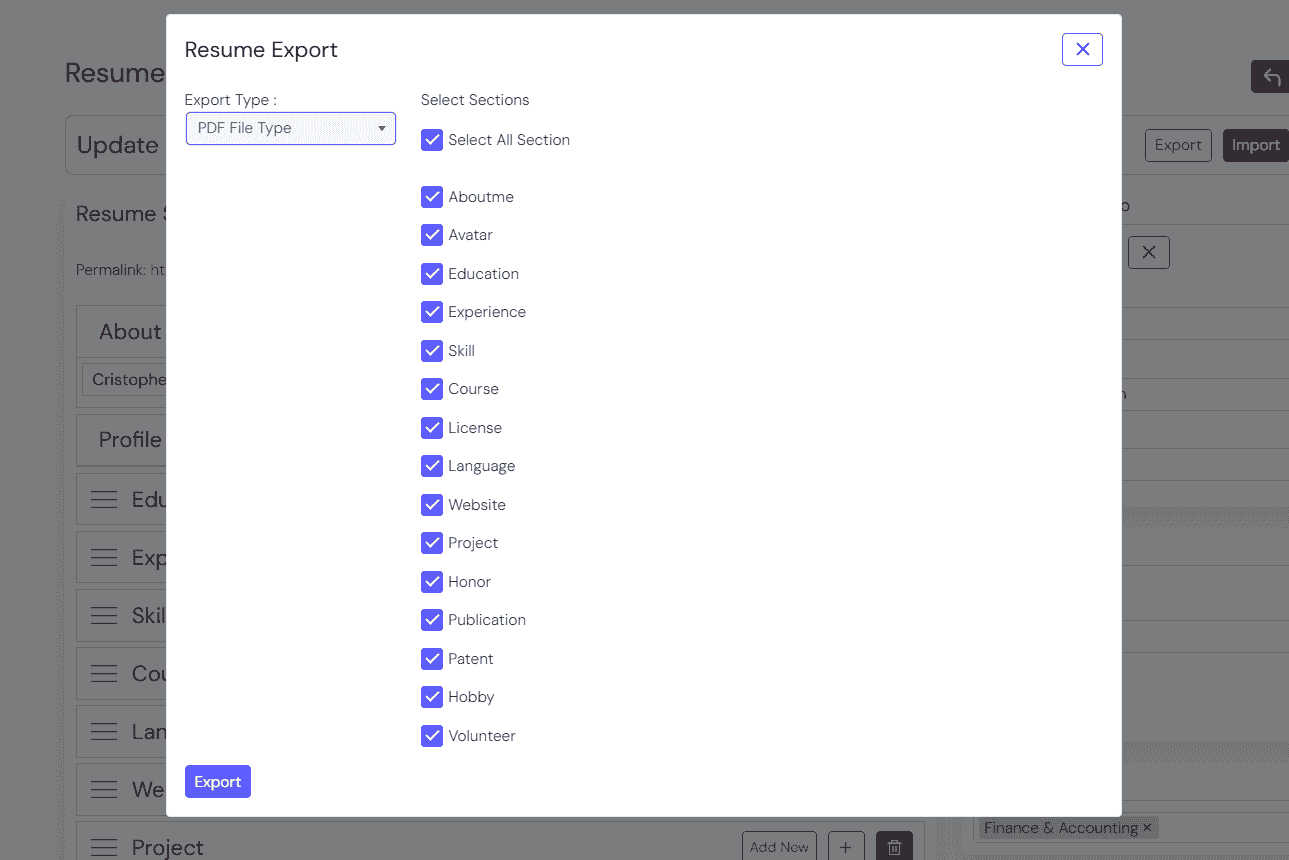This screenshot has height=860, width=1289.
Task: Disable the License section checkbox
Action: (432, 428)
